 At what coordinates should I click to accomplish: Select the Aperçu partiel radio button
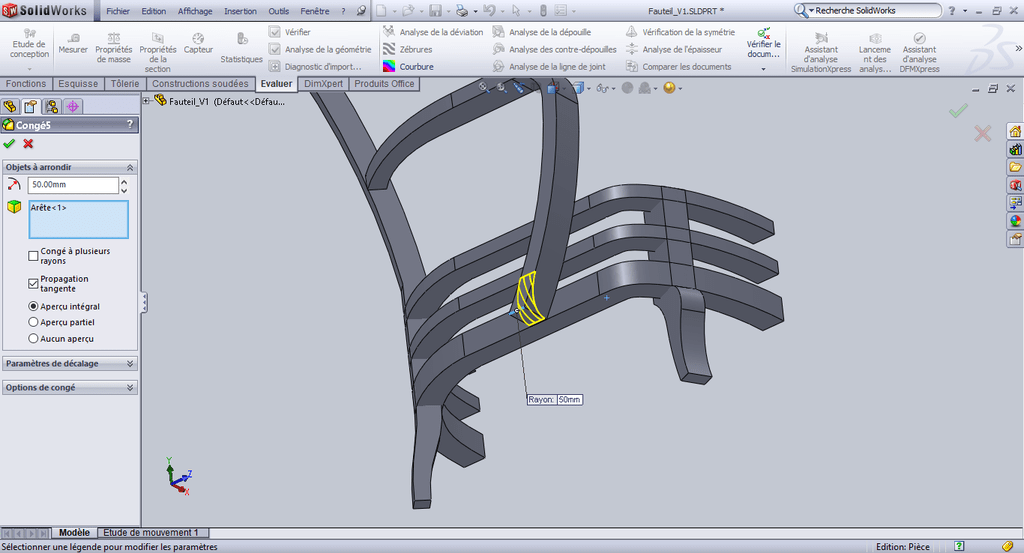[x=33, y=322]
